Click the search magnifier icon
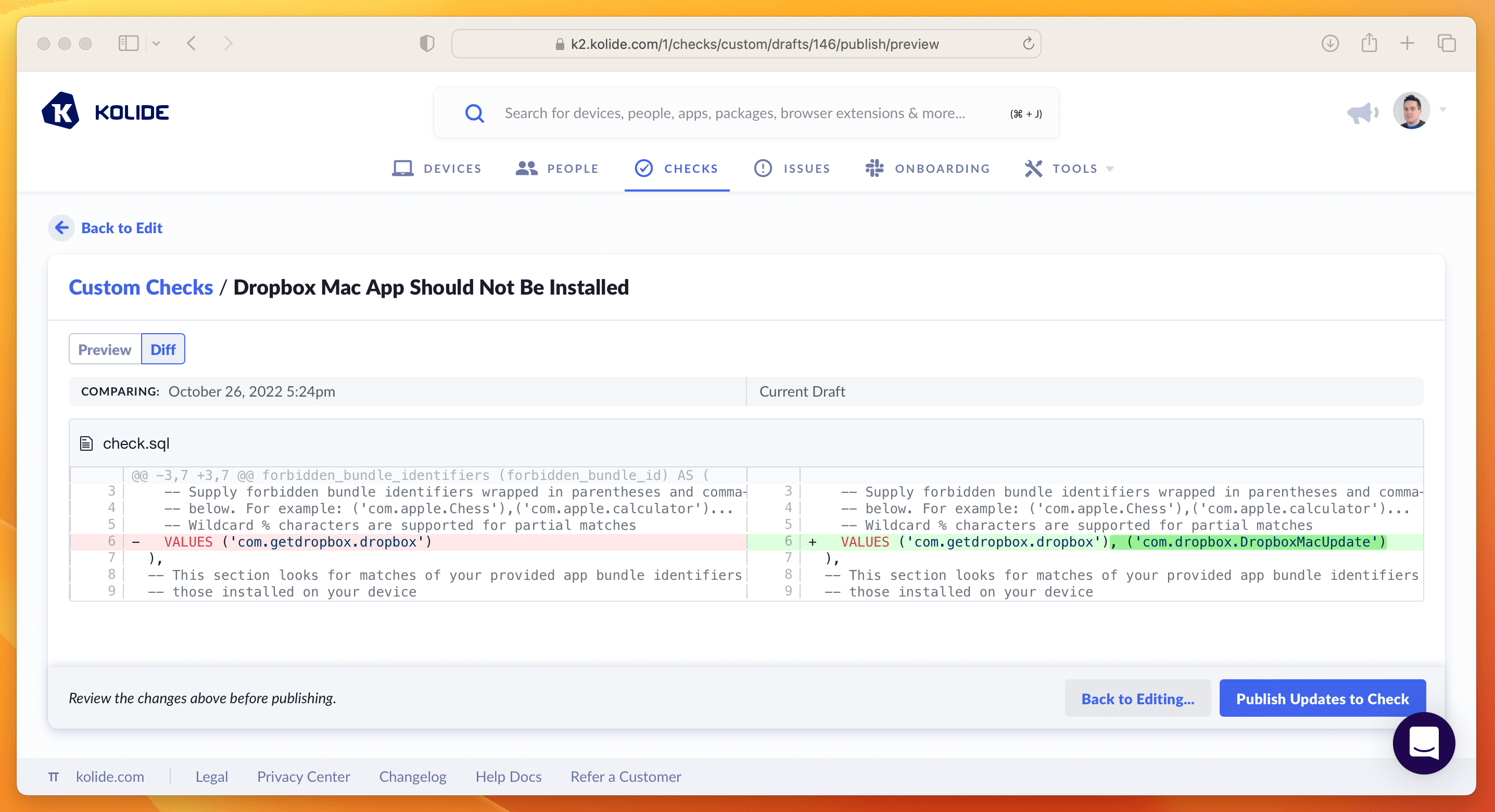The width and height of the screenshot is (1495, 812). pyautogui.click(x=474, y=113)
